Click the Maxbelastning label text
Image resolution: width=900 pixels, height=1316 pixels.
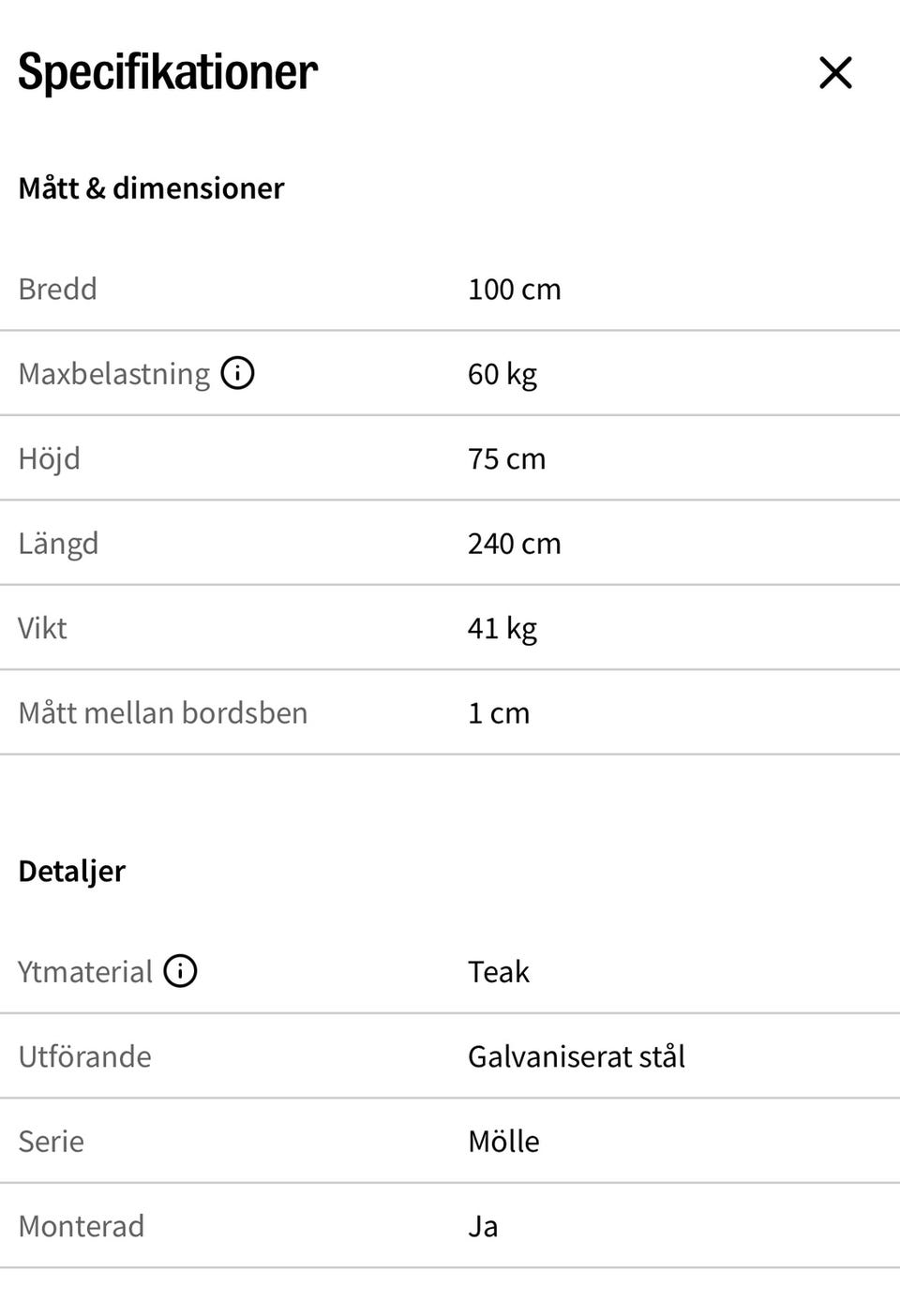[113, 374]
